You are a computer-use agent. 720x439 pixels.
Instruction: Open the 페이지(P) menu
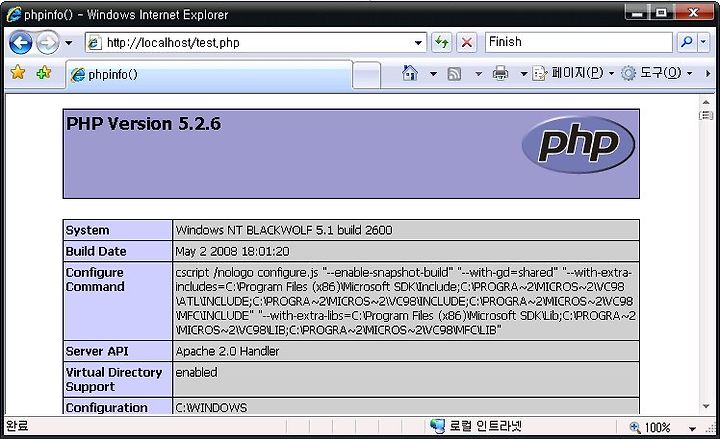click(x=573, y=73)
